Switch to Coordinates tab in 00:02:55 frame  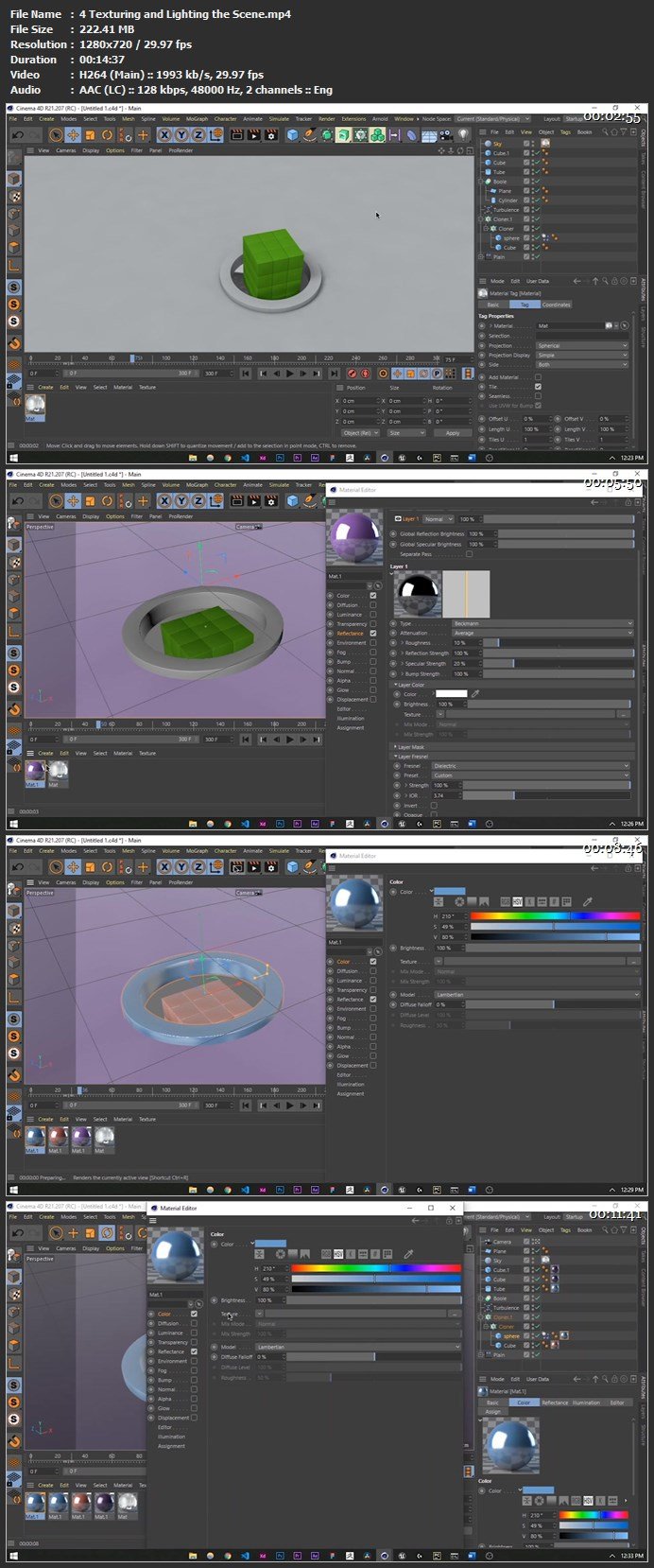pos(557,305)
